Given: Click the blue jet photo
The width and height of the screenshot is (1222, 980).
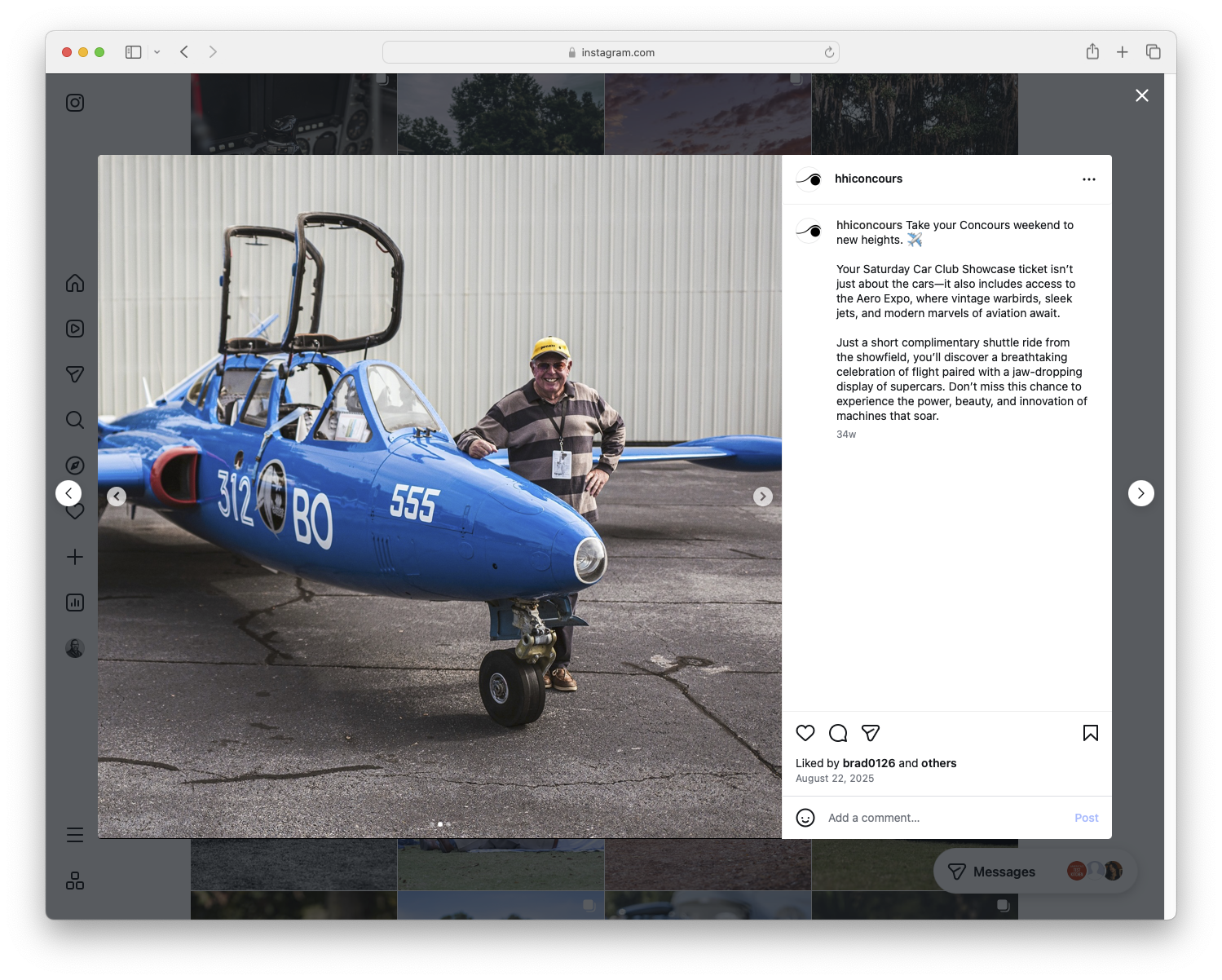Looking at the screenshot, I should [439, 497].
